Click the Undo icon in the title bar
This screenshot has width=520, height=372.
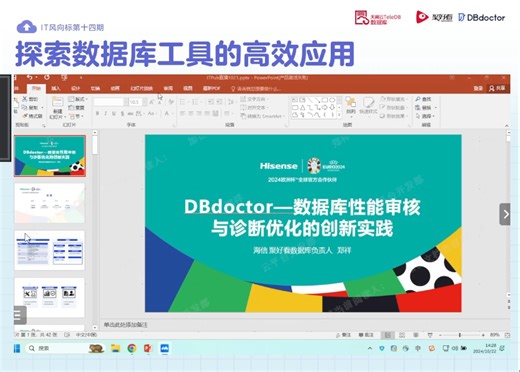30,77
